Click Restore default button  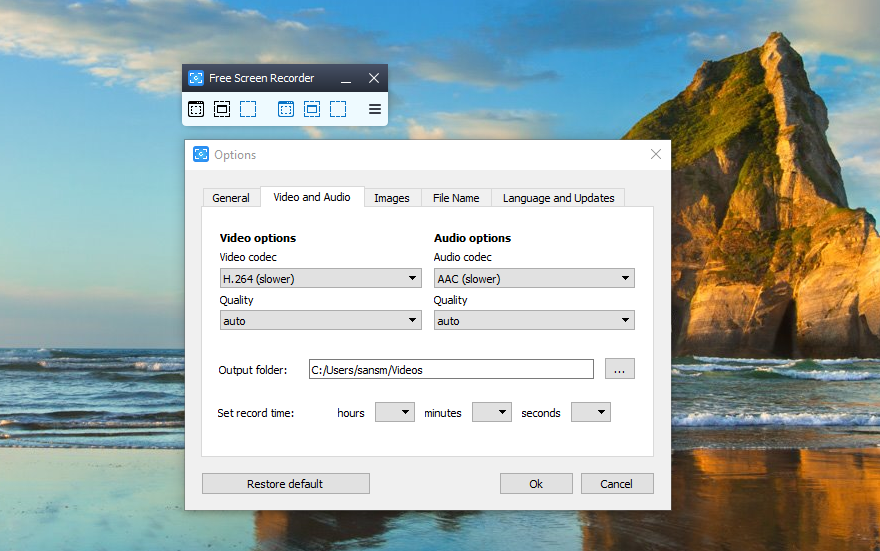tap(286, 484)
